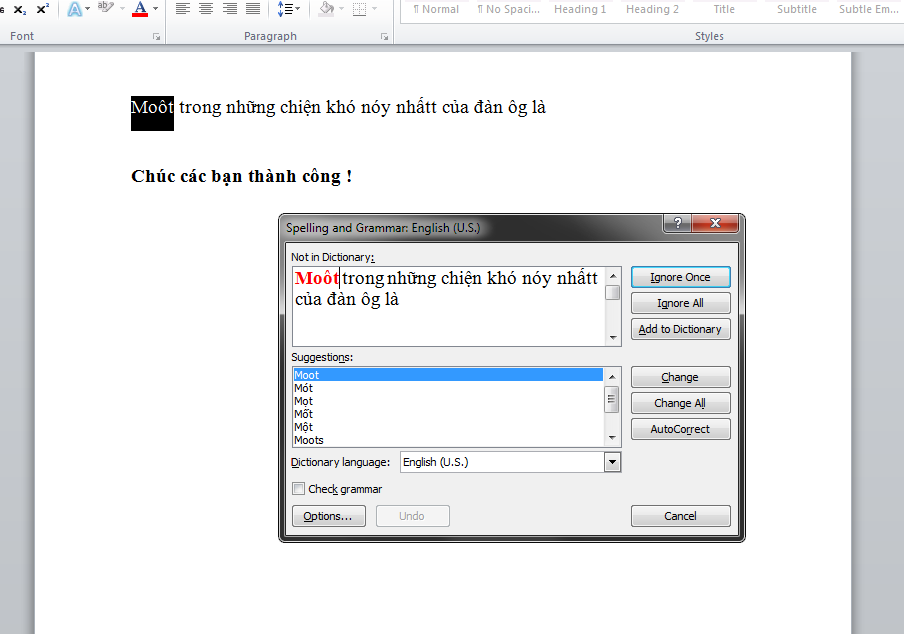904x634 pixels.
Task: Select the suggestion "Một" in the list
Action: 304,427
